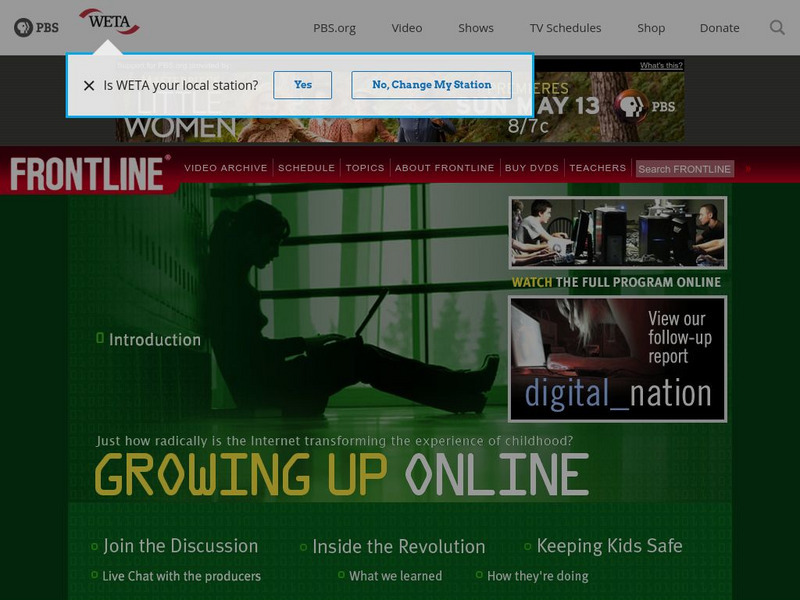Viewport: 800px width, 600px height.
Task: Dismiss the local station prompt with X
Action: [x=89, y=85]
